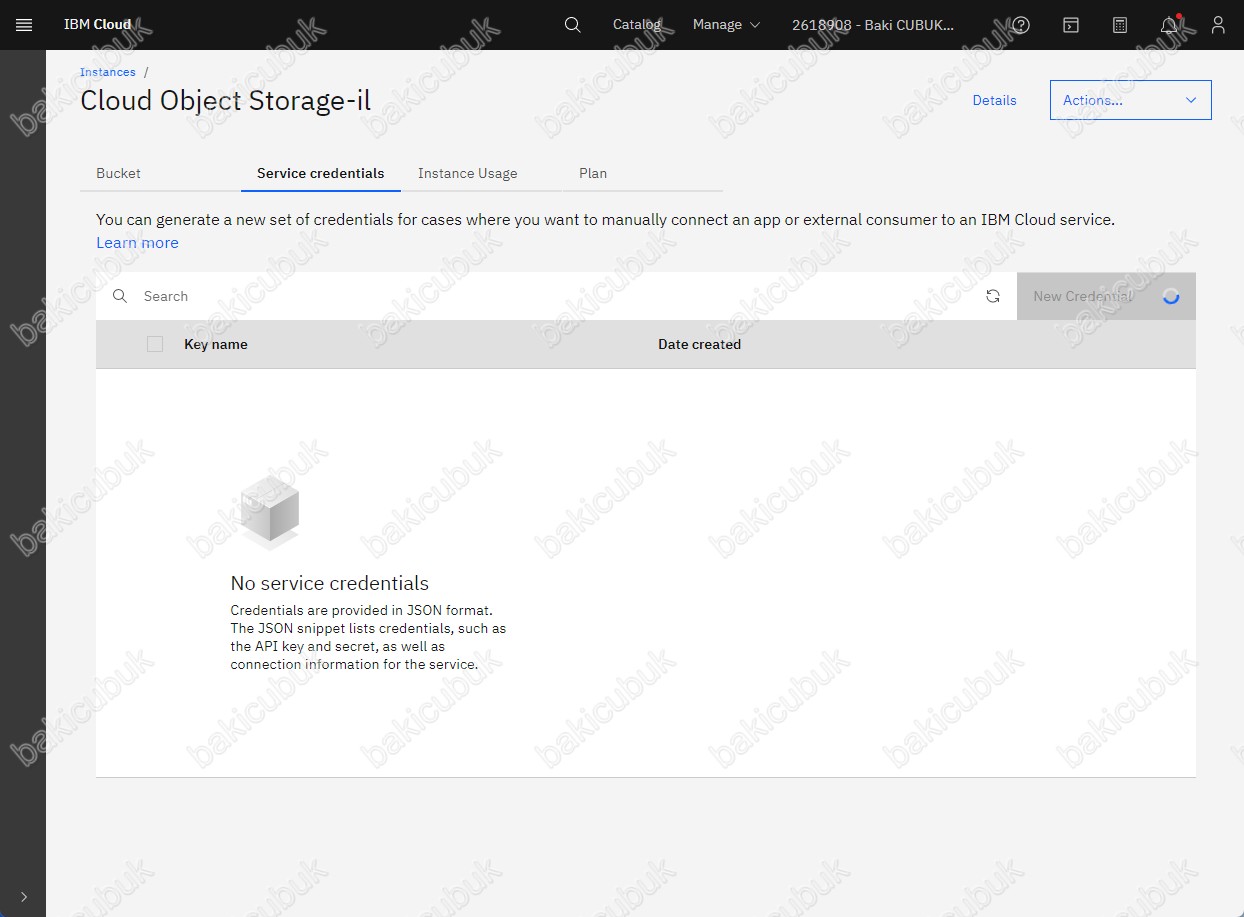Open account switcher 2618908 - Baki CUBUK
This screenshot has height=917, width=1244.
coord(873,25)
